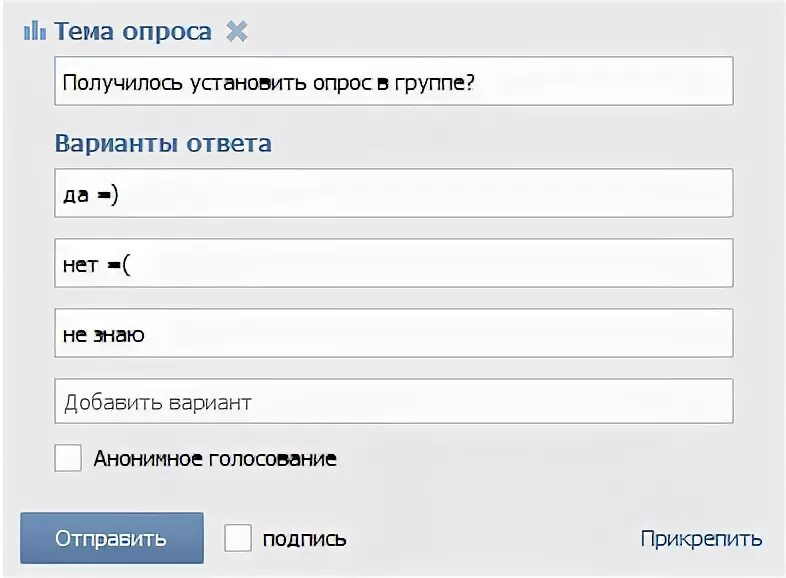Click the "Добавить вариант" empty field
The width and height of the screenshot is (786, 578).
[394, 401]
